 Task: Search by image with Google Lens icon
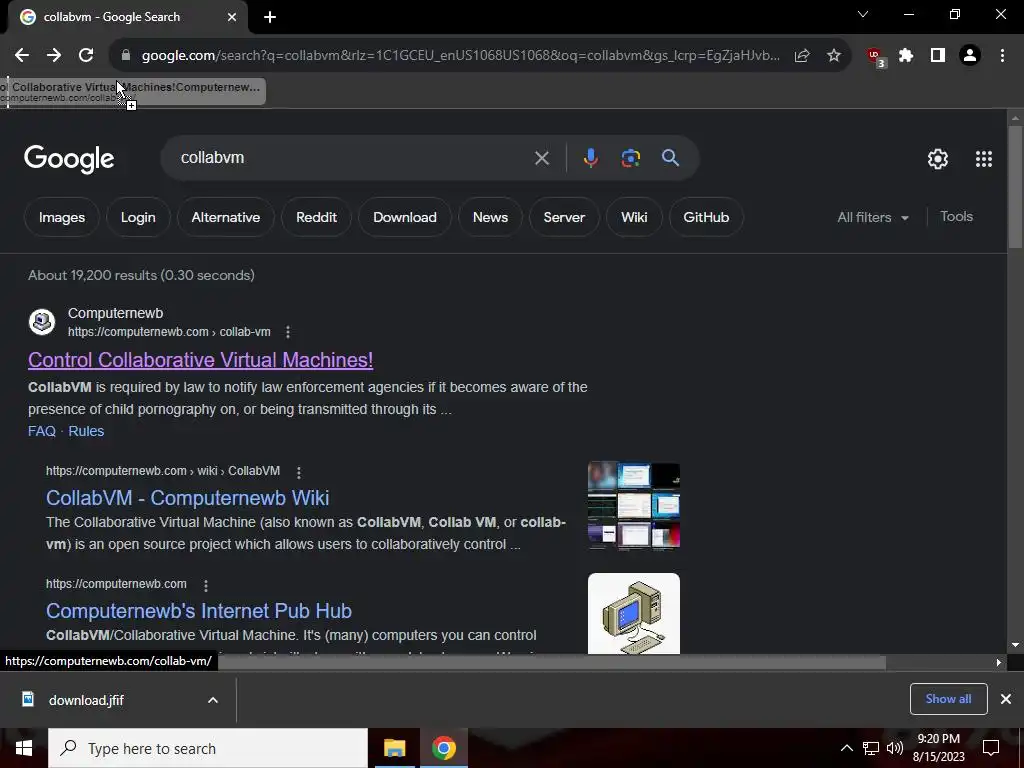coord(630,158)
